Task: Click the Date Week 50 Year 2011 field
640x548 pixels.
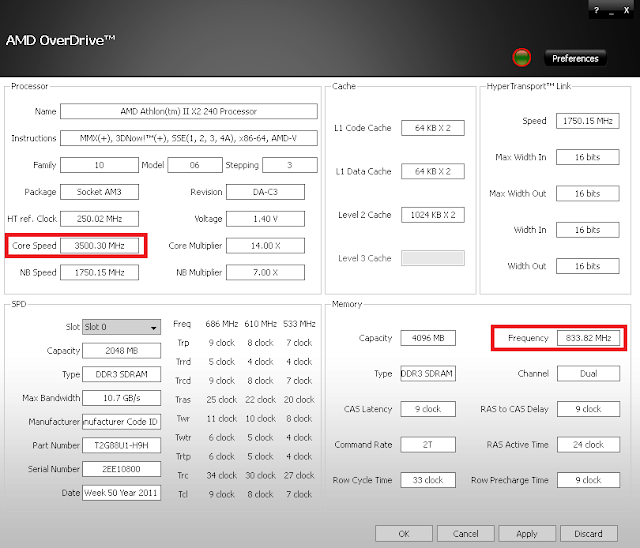Action: (121, 493)
